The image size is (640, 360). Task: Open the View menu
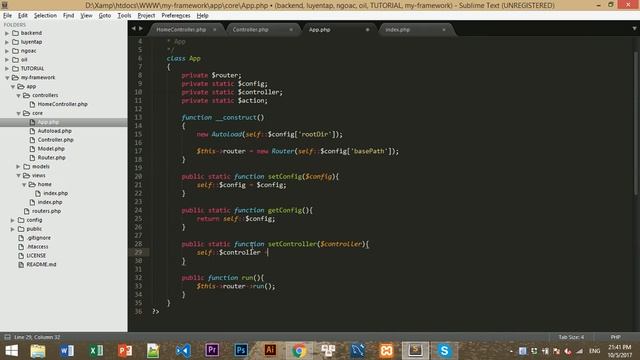(86, 16)
